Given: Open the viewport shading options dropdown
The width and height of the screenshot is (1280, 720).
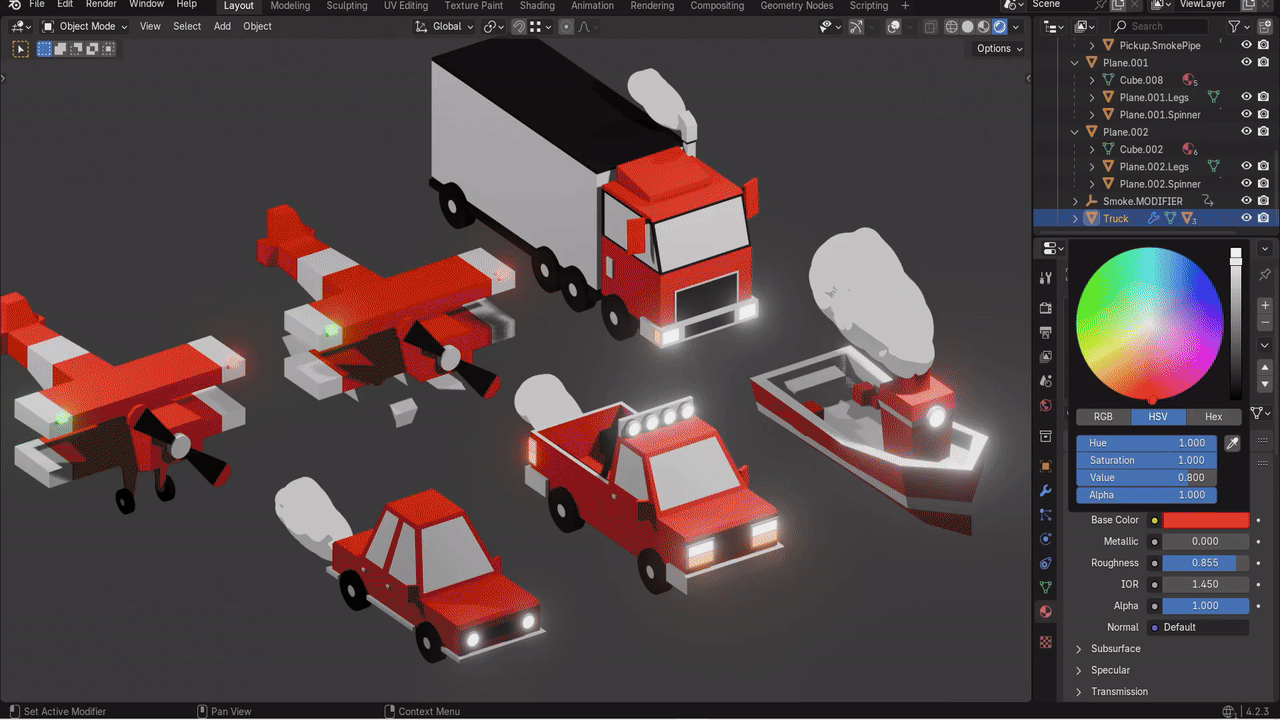Looking at the screenshot, I should [x=1017, y=27].
